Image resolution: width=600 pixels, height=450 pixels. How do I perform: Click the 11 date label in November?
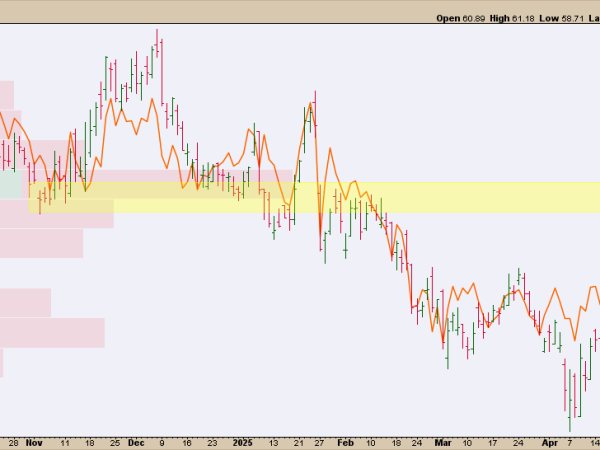(65, 443)
